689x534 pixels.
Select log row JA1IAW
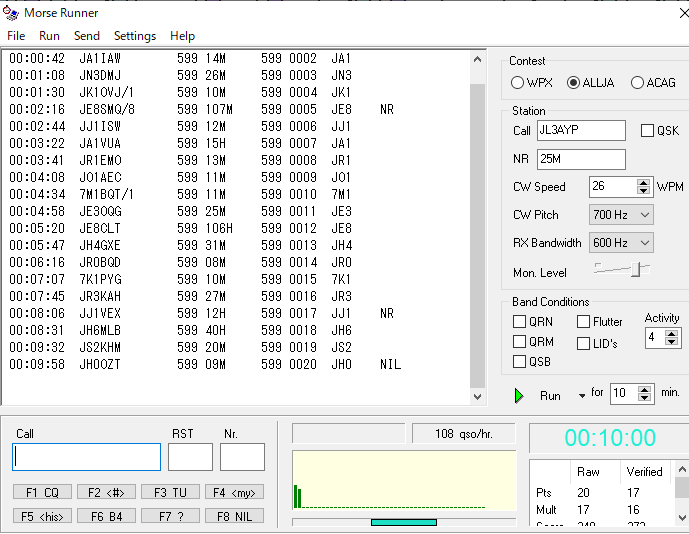click(x=235, y=58)
